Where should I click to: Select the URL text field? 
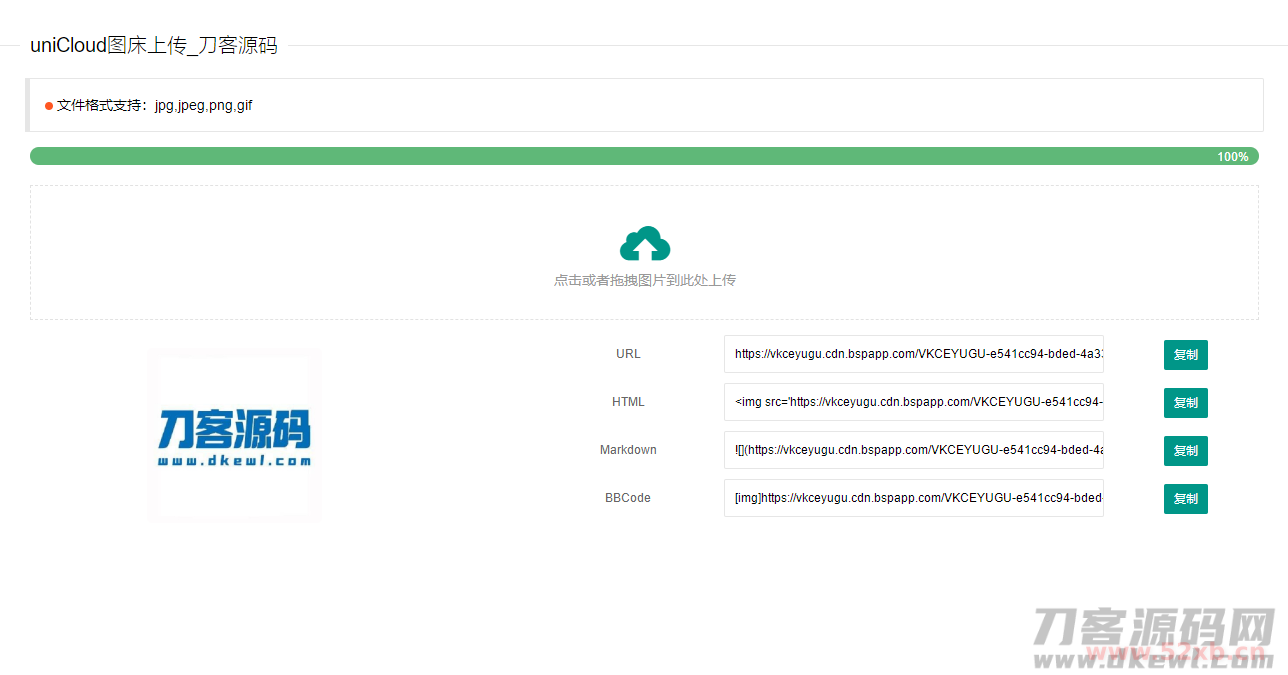[913, 354]
